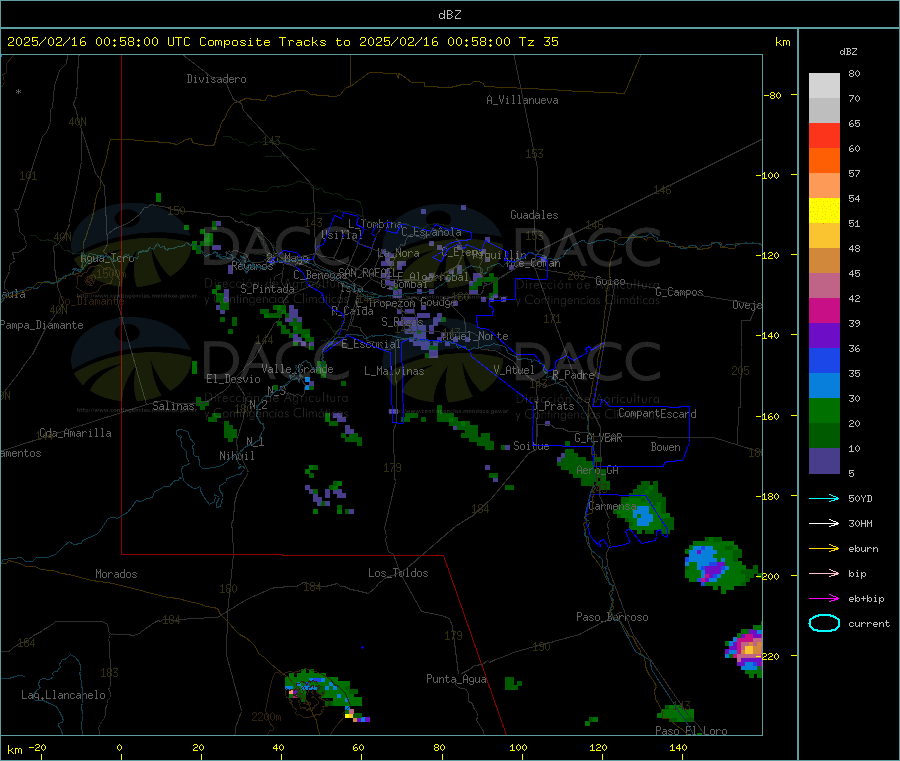Screen dimensions: 900x761
Task: Click the 42 dBZ magenta color swatch
Action: (824, 310)
